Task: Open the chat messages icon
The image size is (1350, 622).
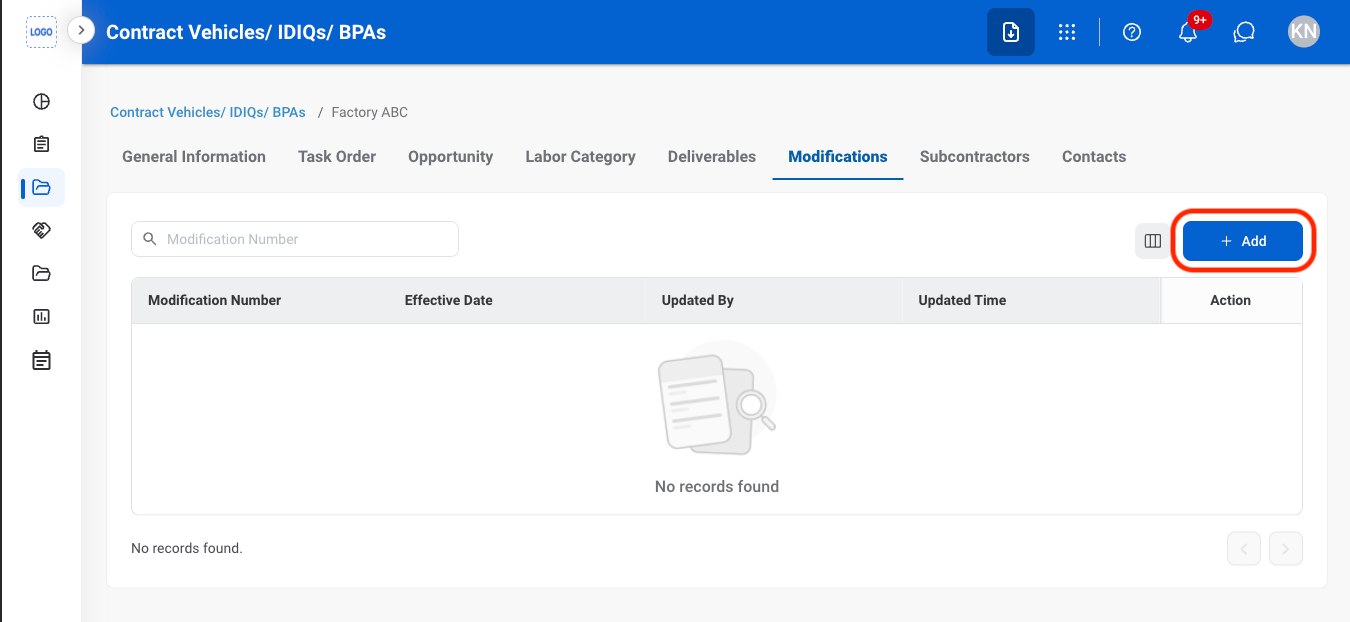Action: (x=1244, y=32)
